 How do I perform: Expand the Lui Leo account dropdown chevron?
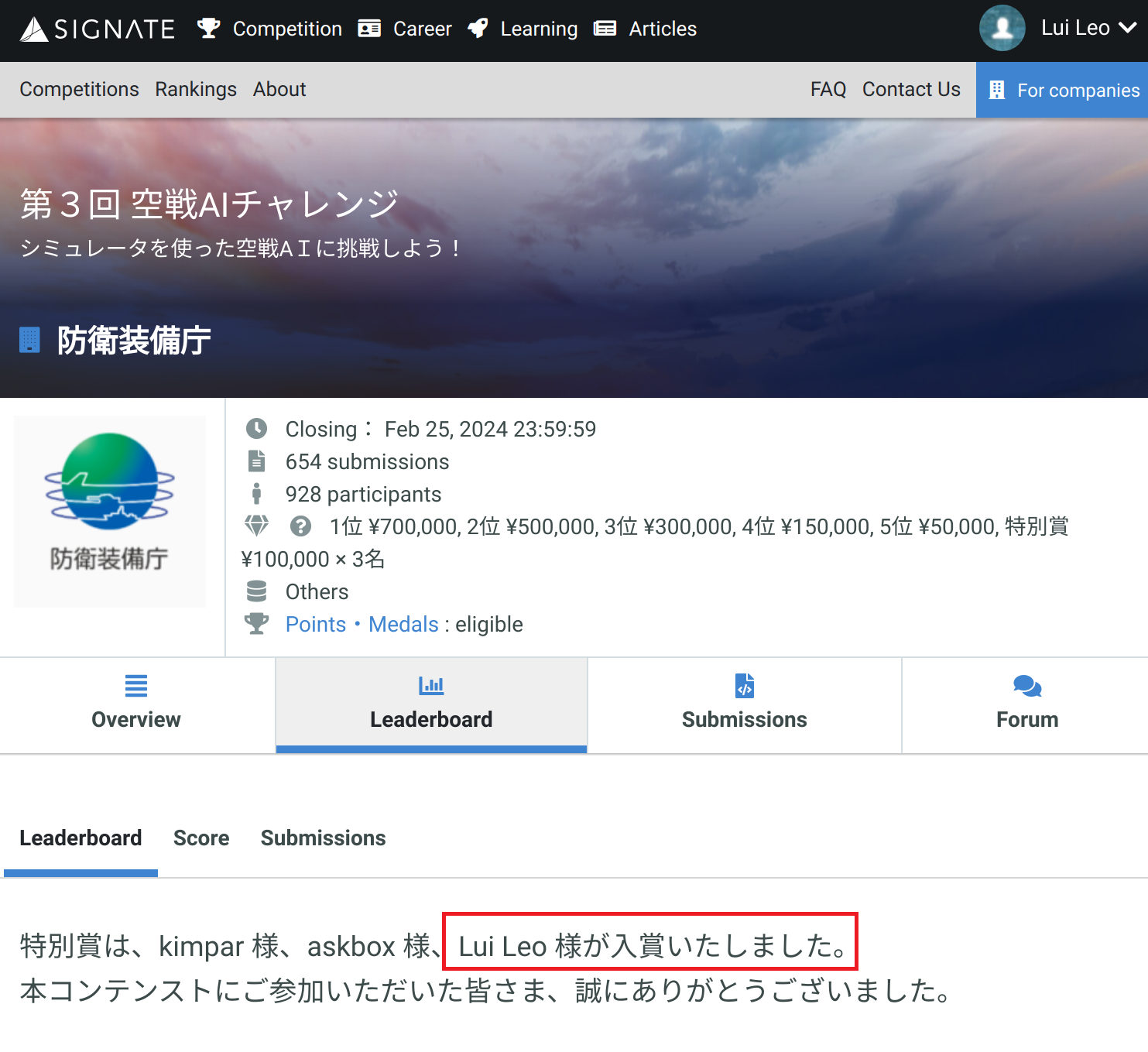(1128, 28)
